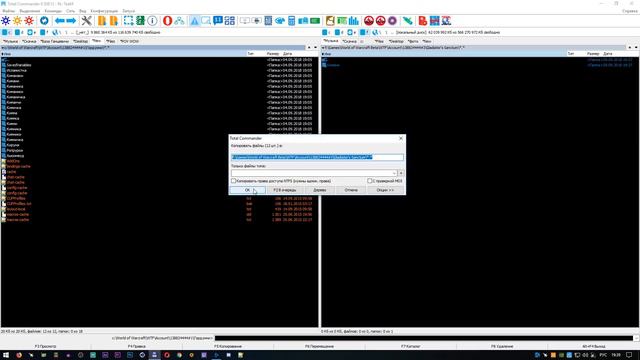The width and height of the screenshot is (640, 360).
Task: Click the F2 В очередь queue button
Action: coord(284,190)
